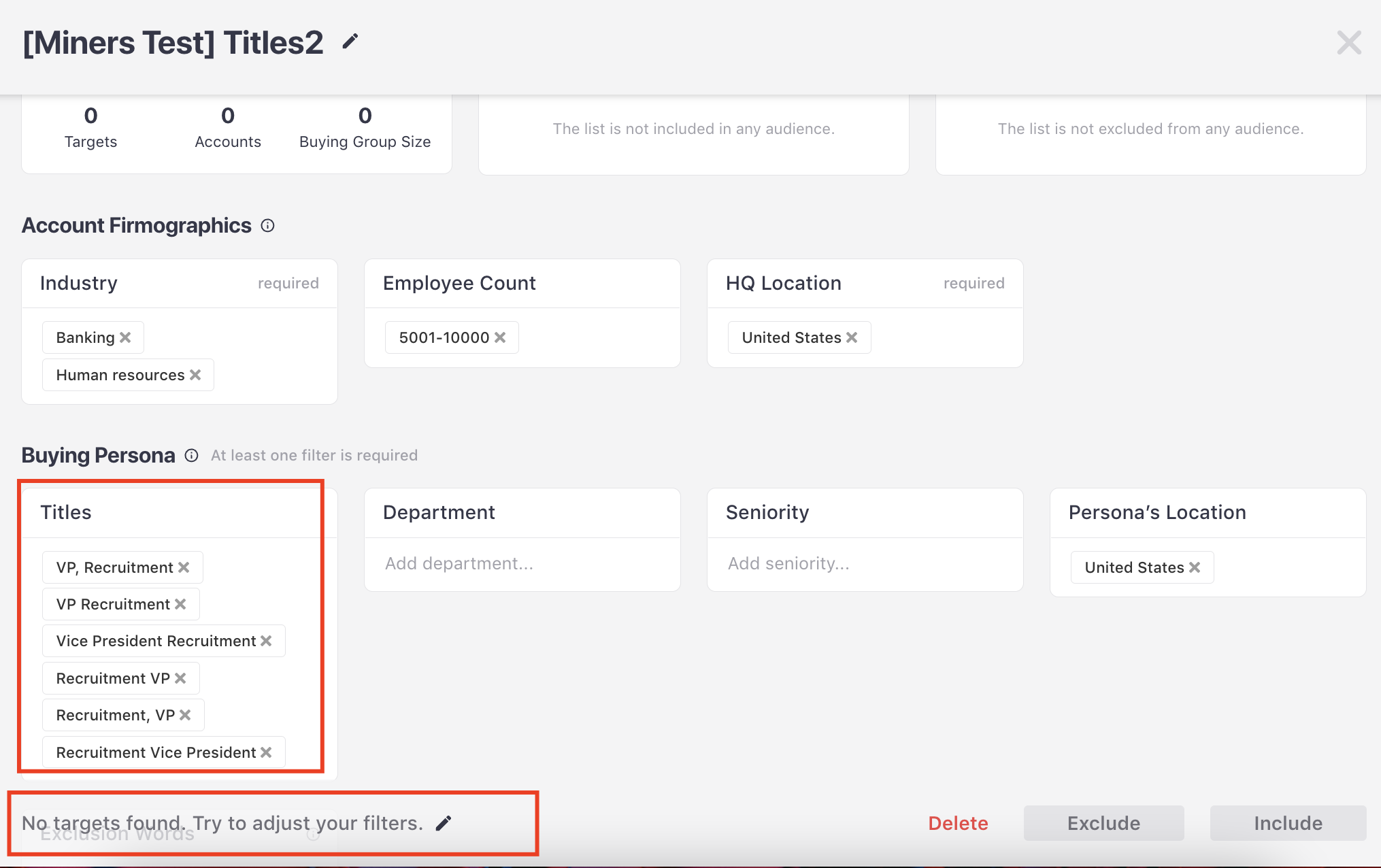Remove the VP Recruitment title tag
The height and width of the screenshot is (868, 1381).
180,604
